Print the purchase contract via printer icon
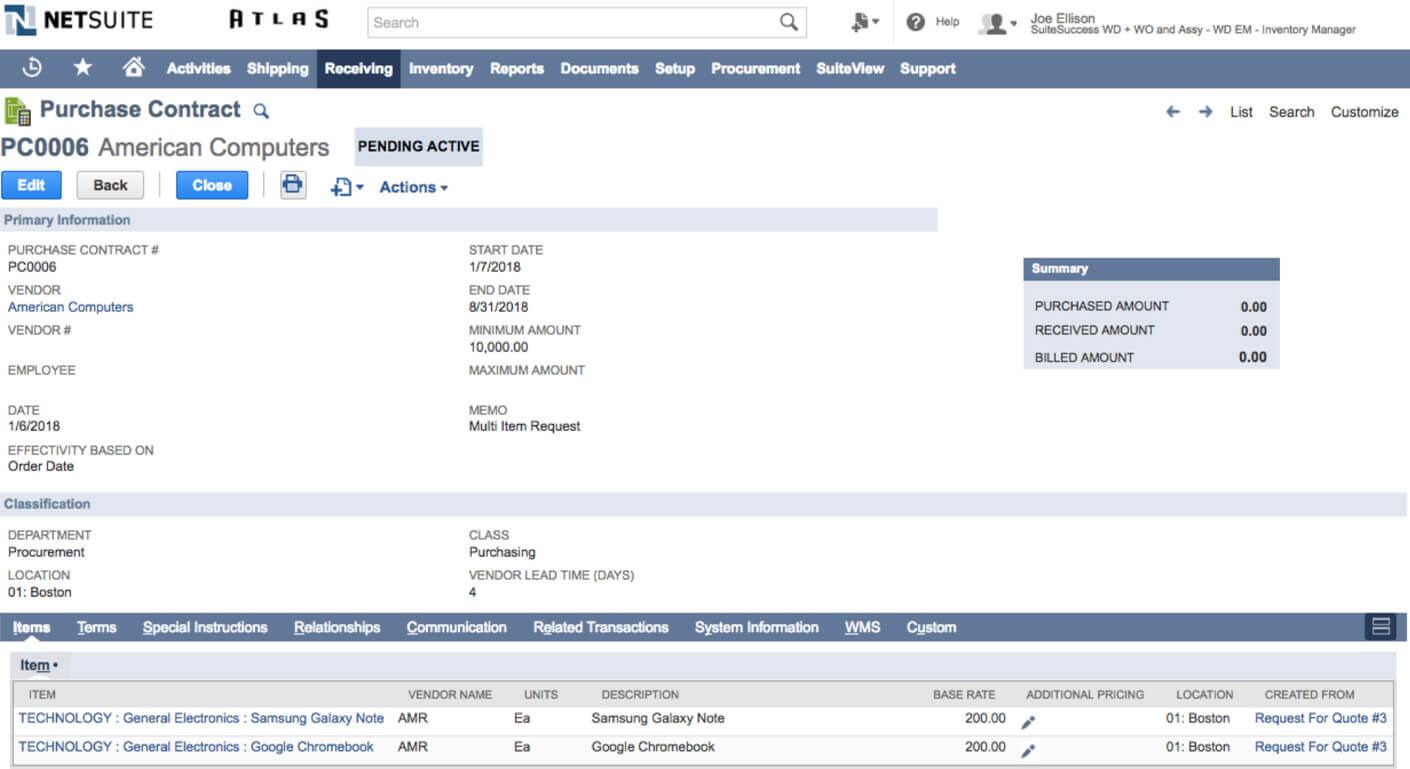 293,185
